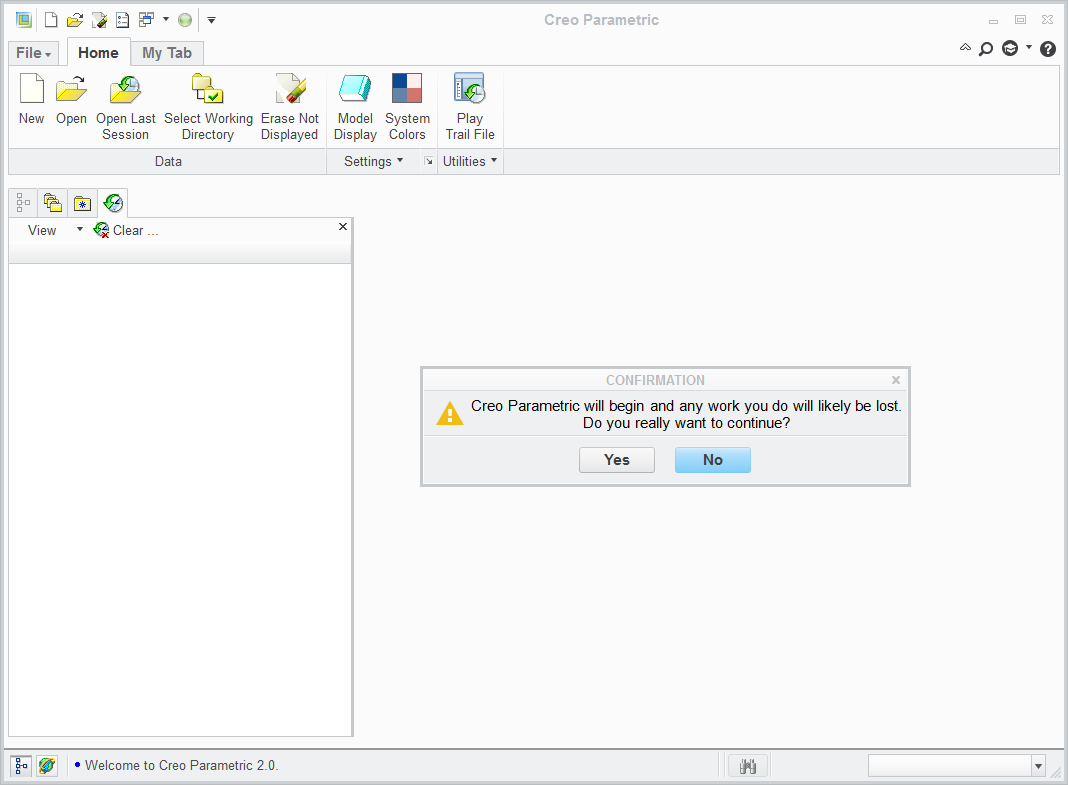Click Clear history button
The image size is (1068, 785).
[x=126, y=230]
